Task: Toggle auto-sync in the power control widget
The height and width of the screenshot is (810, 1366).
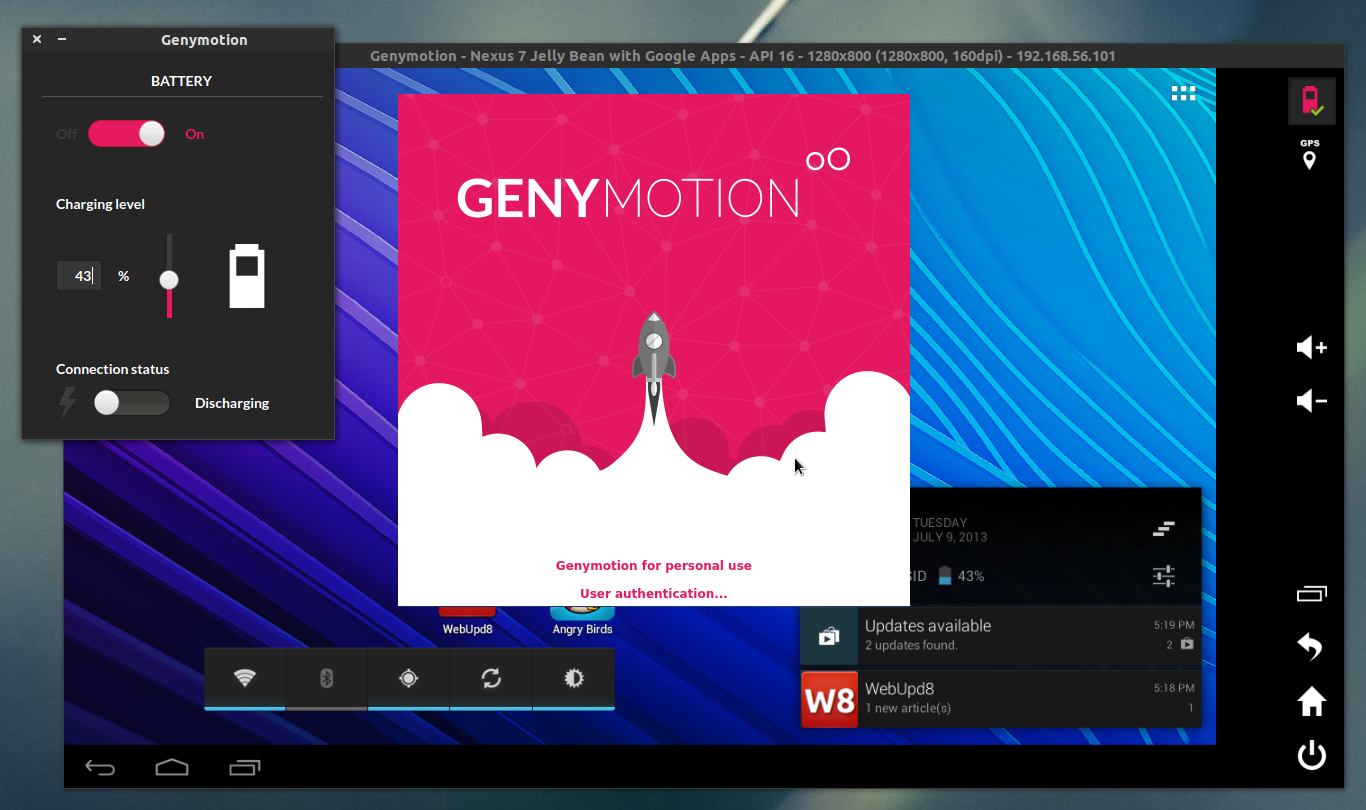Action: click(x=491, y=678)
